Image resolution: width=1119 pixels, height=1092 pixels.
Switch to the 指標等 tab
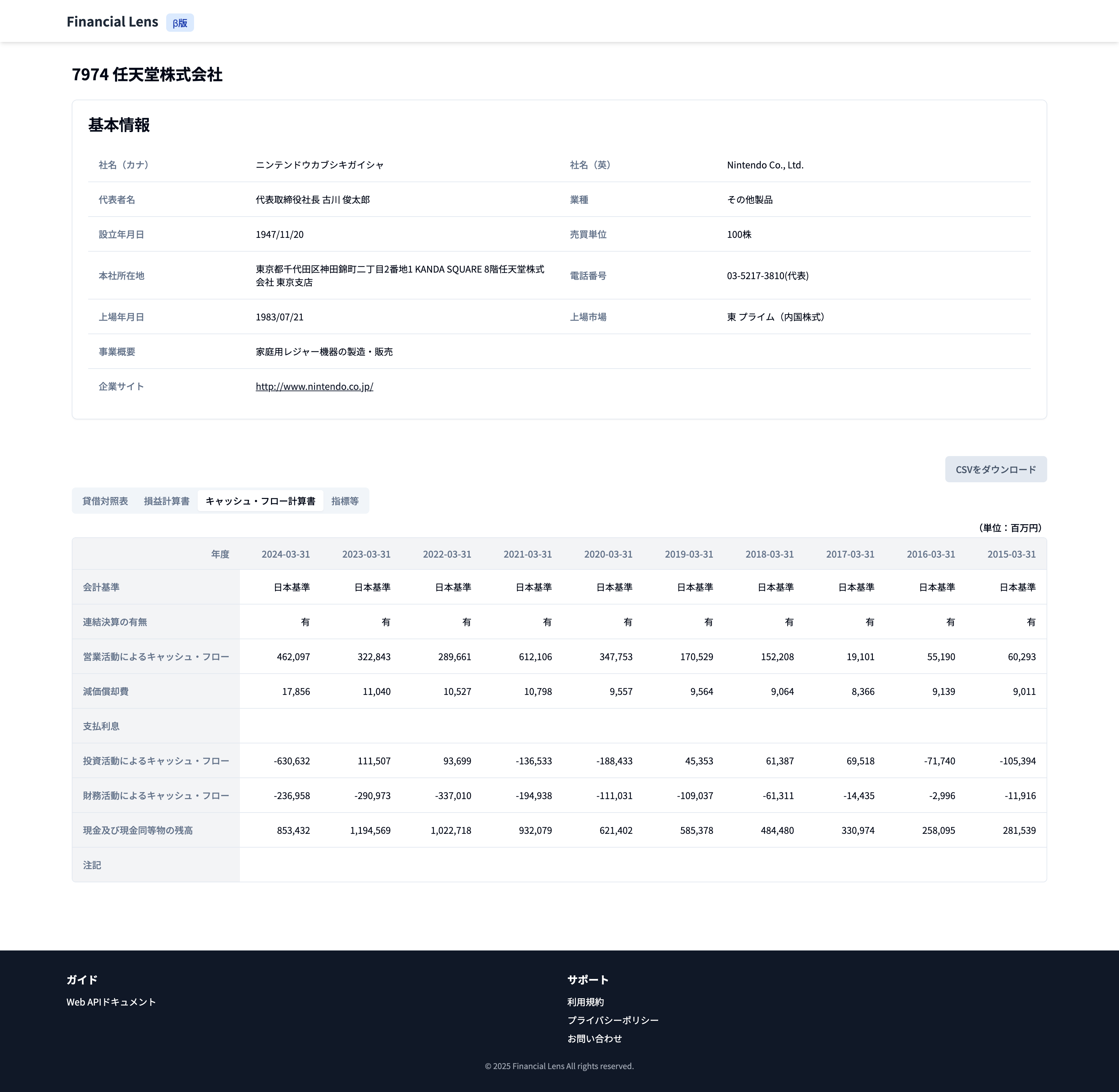(344, 501)
